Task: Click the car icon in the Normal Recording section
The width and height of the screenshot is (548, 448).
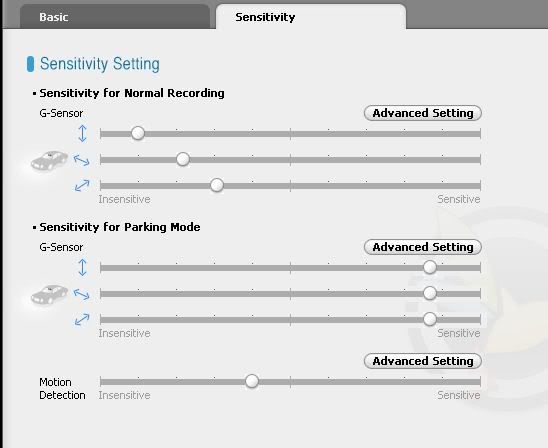Action: (49, 161)
